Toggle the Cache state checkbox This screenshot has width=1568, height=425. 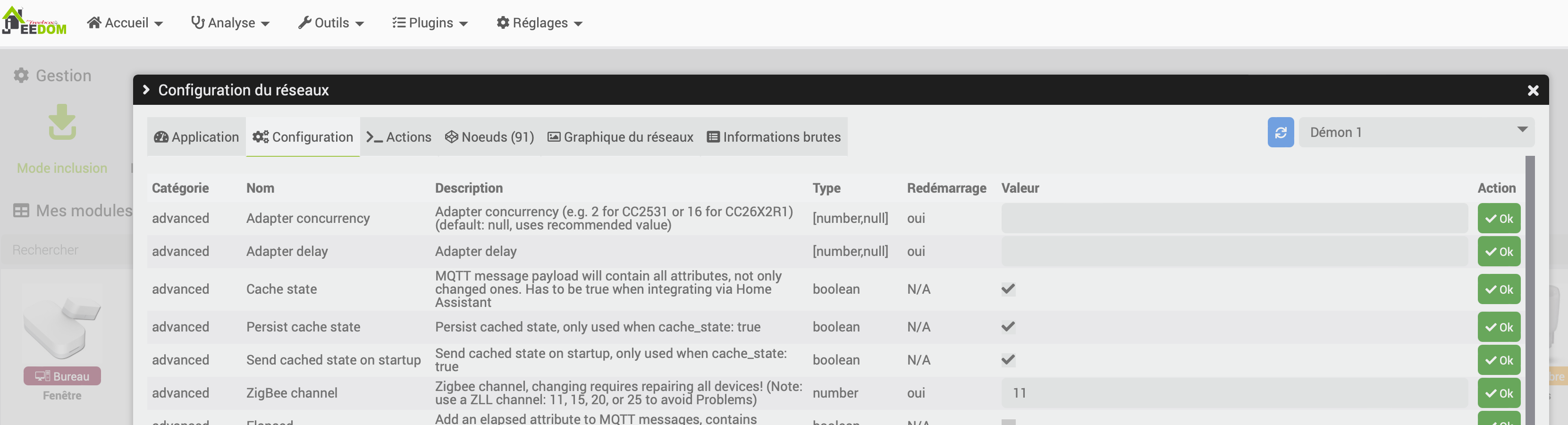[x=1008, y=289]
